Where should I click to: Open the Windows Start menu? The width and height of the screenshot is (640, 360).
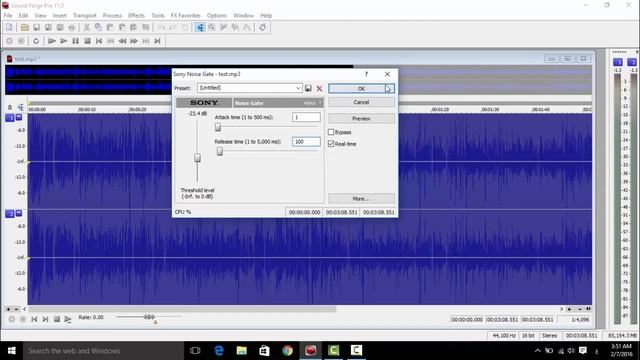pos(11,351)
